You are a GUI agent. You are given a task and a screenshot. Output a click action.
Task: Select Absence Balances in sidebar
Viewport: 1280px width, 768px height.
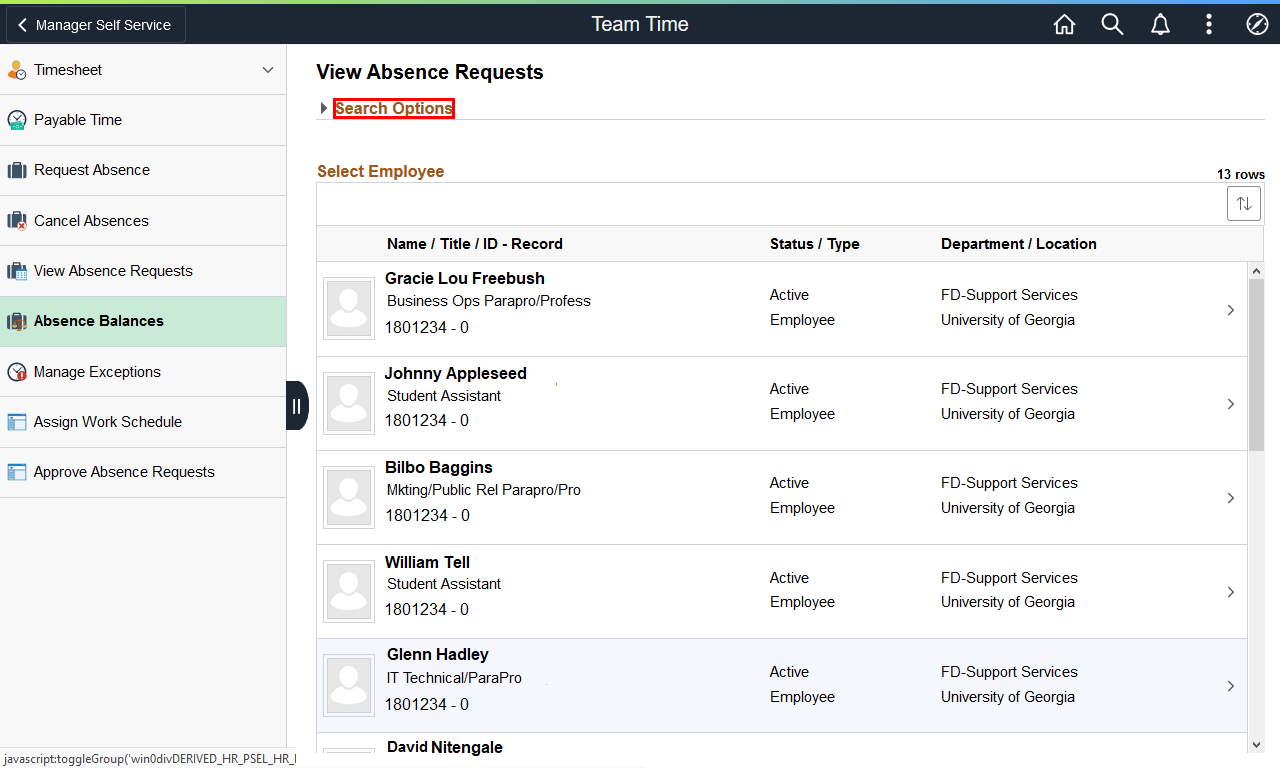pyautogui.click(x=143, y=321)
